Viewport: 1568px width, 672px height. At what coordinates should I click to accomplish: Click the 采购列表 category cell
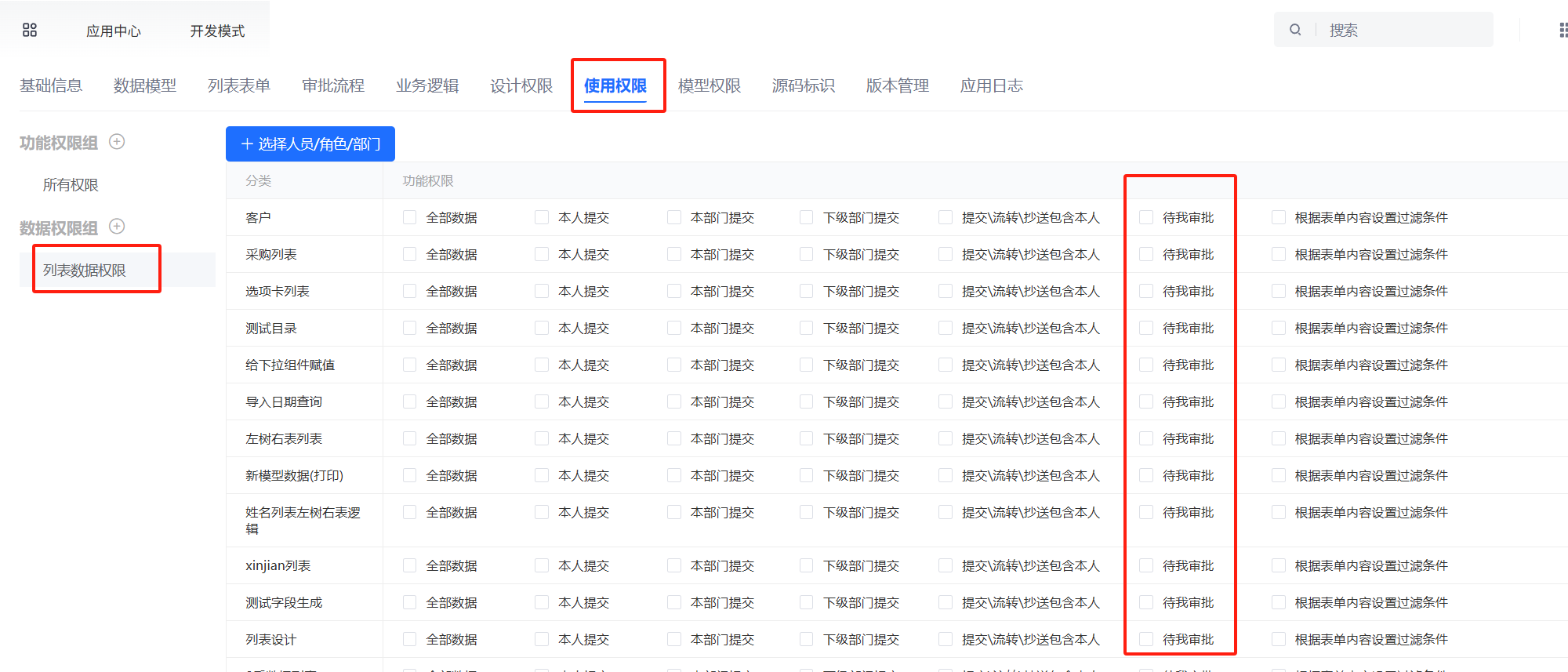304,254
